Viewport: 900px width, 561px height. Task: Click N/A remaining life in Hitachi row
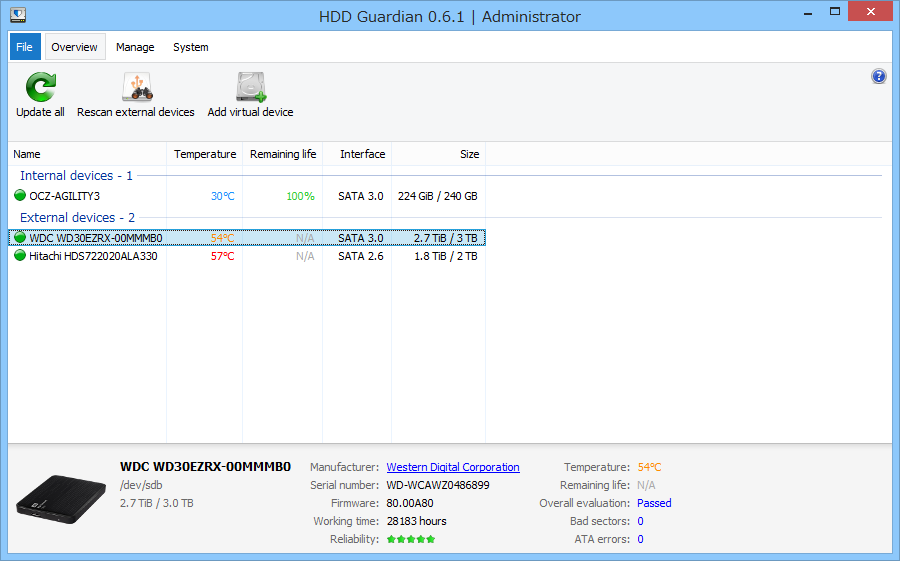pyautogui.click(x=305, y=257)
